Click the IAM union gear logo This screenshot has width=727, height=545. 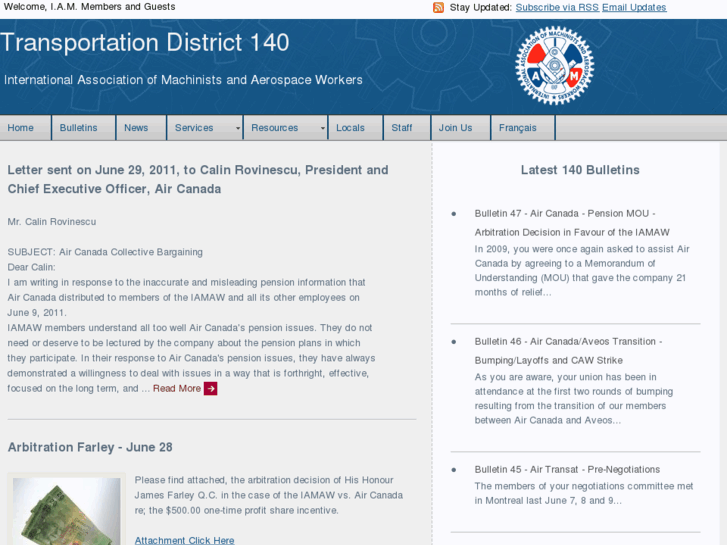pos(555,66)
